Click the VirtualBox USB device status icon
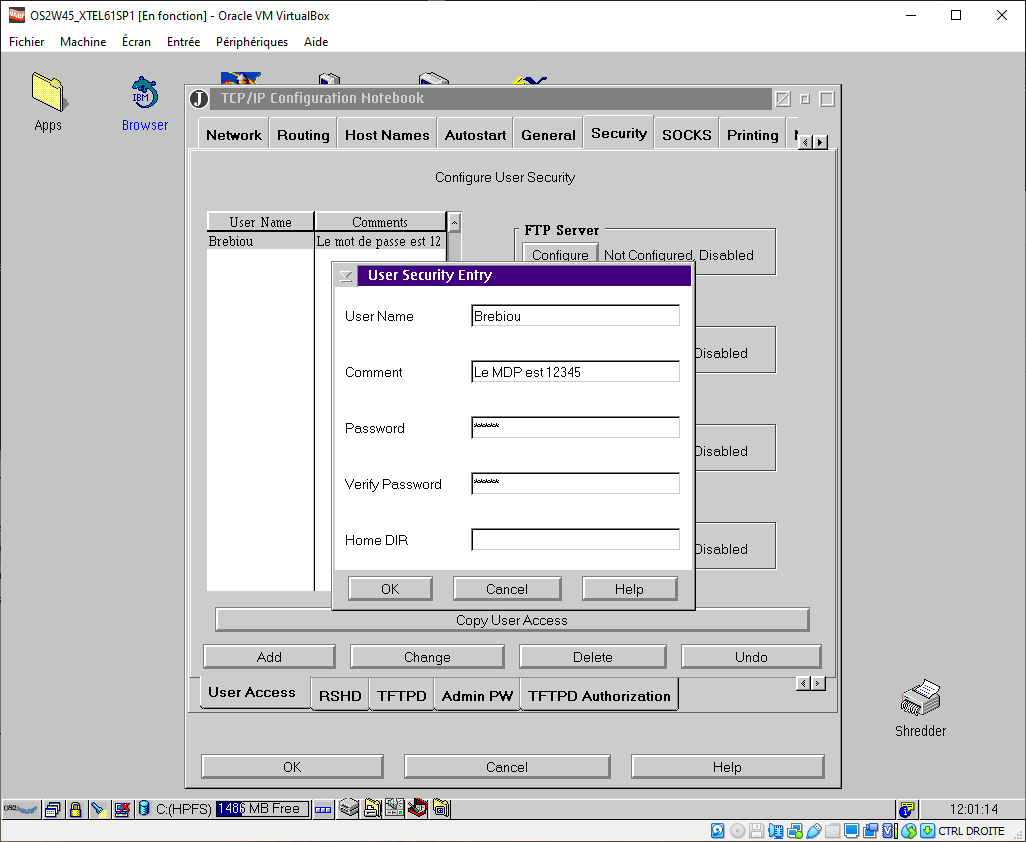 click(x=814, y=831)
